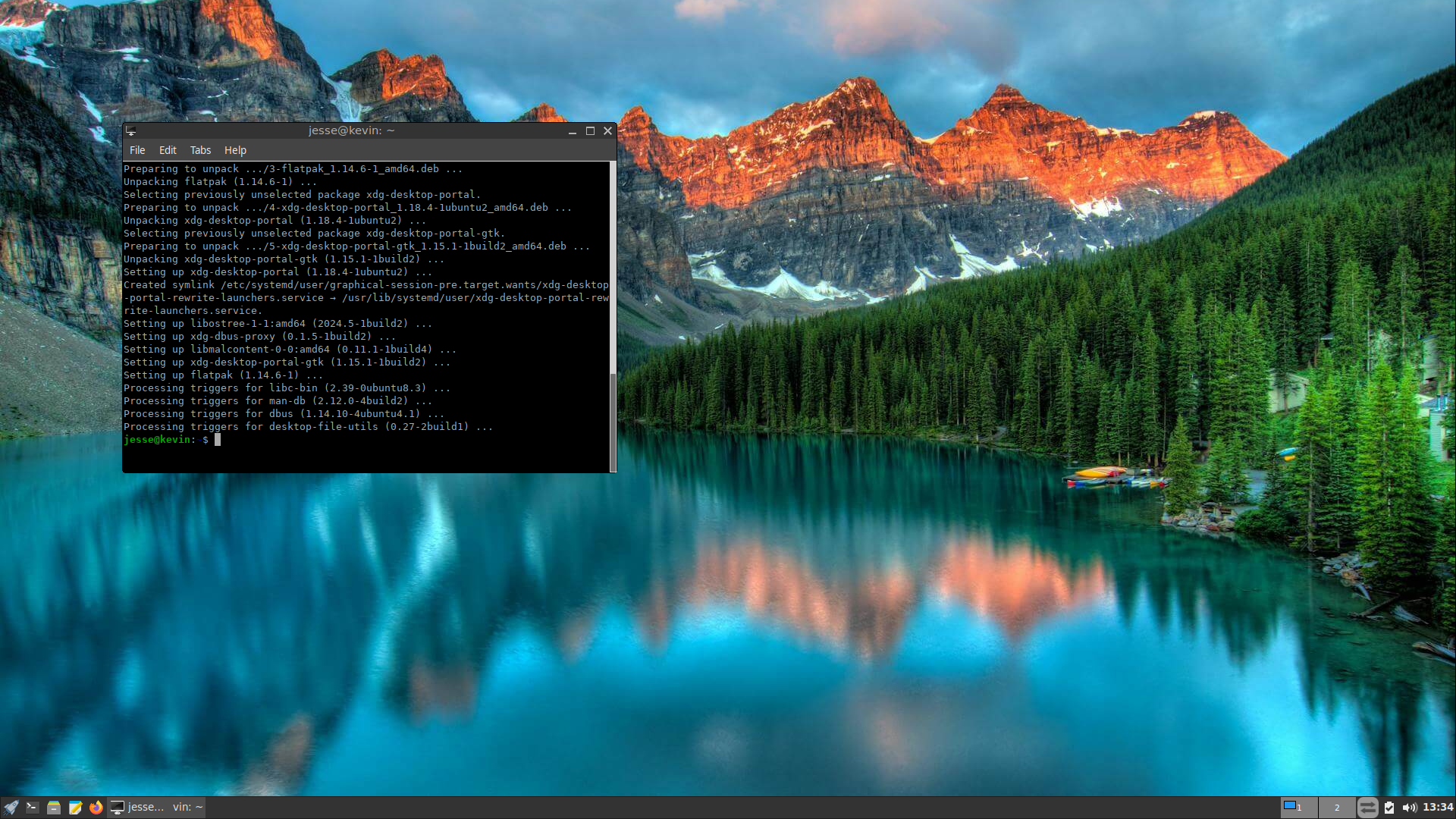
Task: Click 'Processing triggers for desktop-file-utils' line
Action: 308,427
